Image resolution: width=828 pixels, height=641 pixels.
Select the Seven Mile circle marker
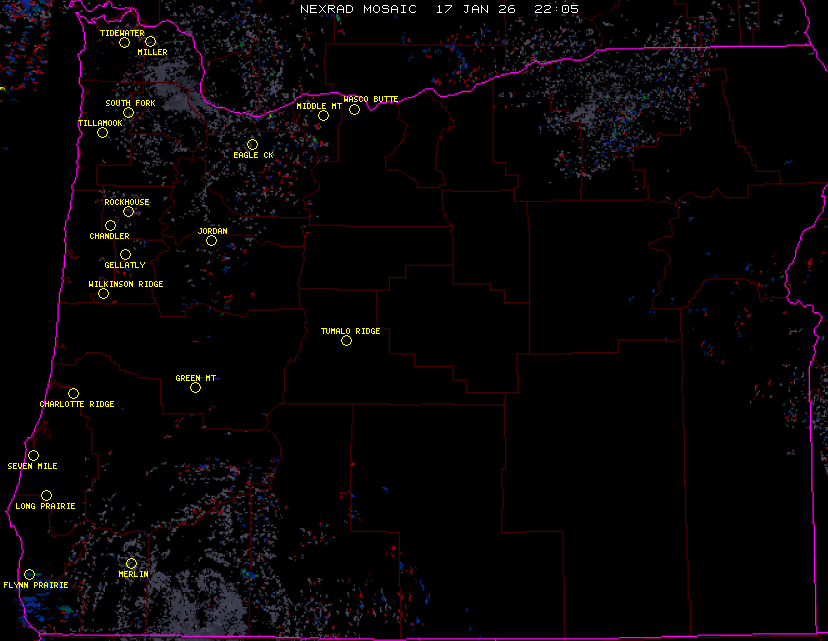[34, 456]
